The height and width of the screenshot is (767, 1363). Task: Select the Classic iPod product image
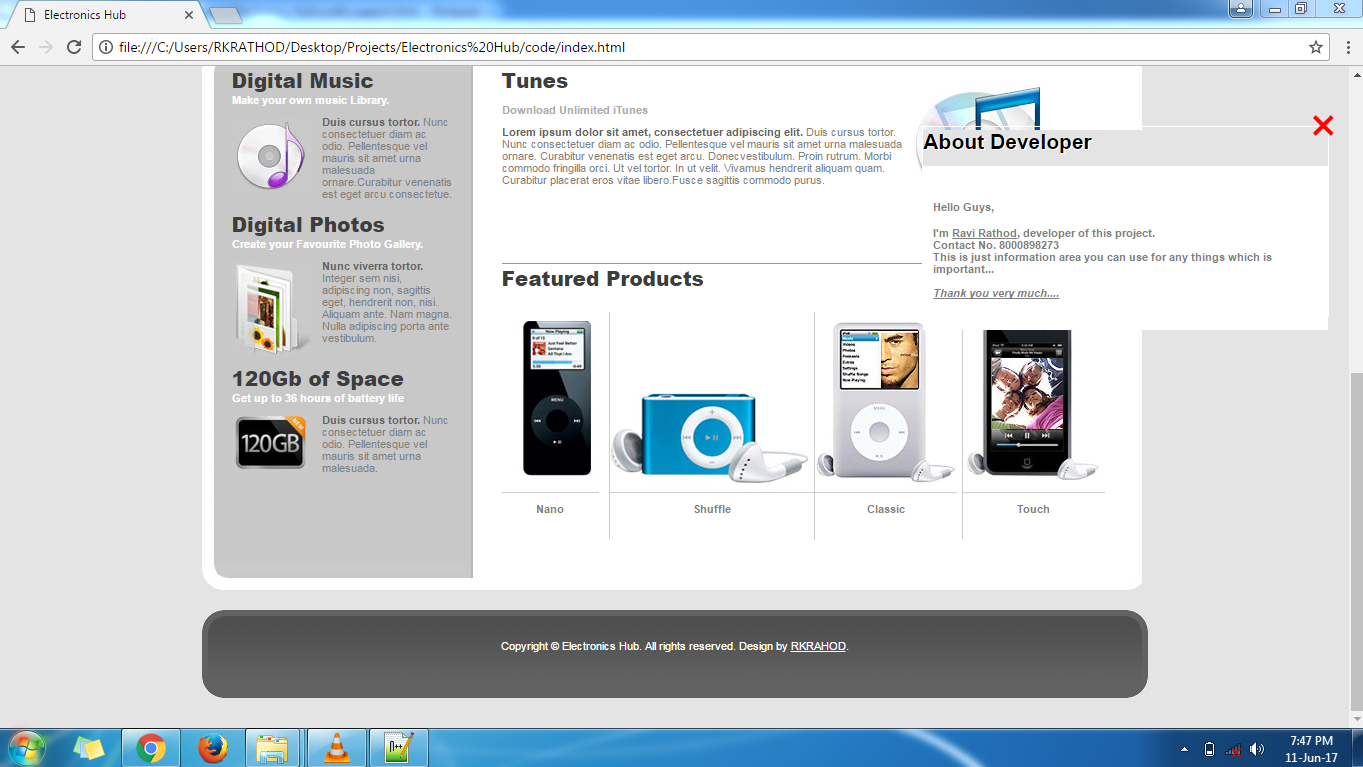point(885,400)
